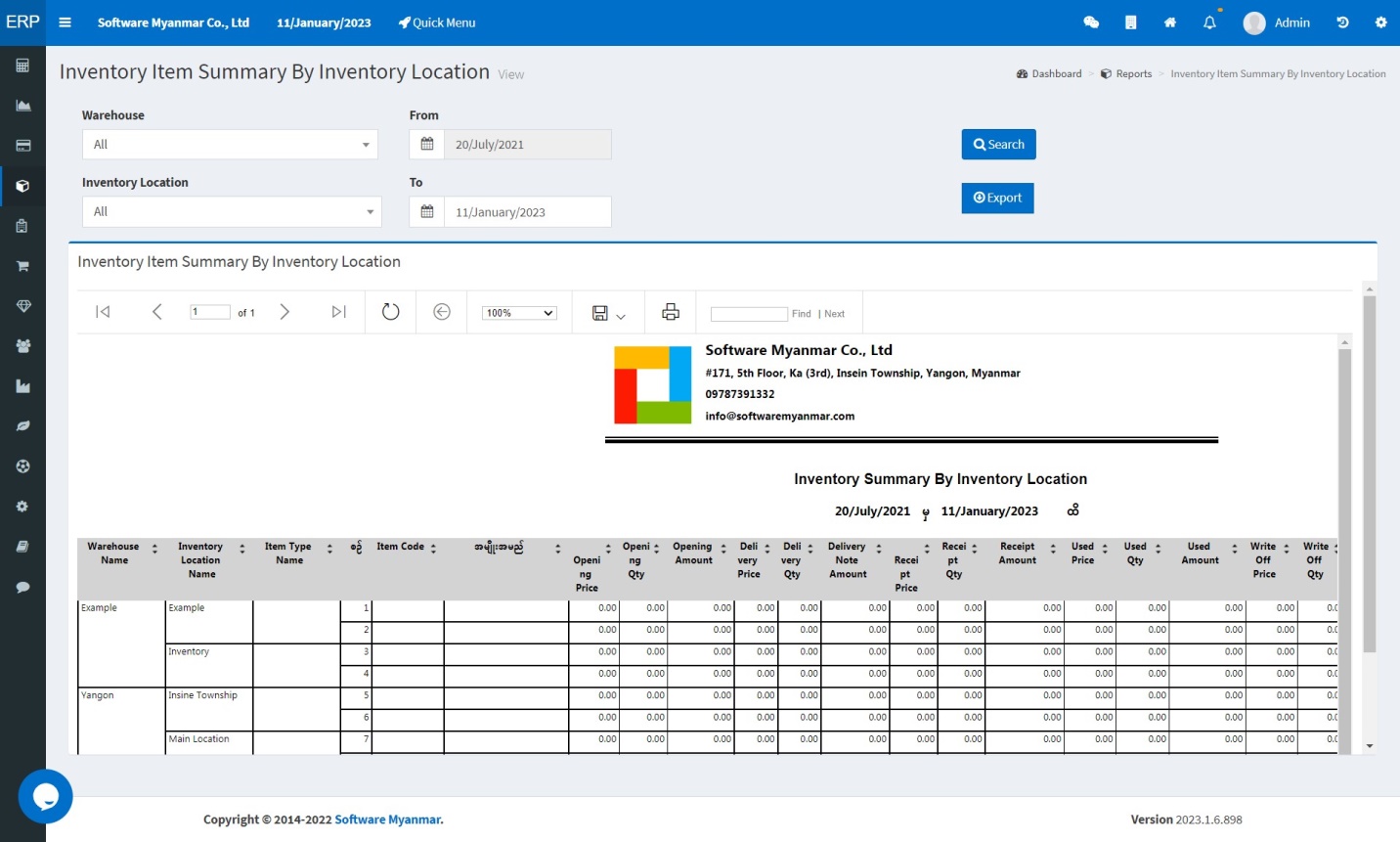Click the To date field
Screen dimensions: 1400x842
point(528,211)
